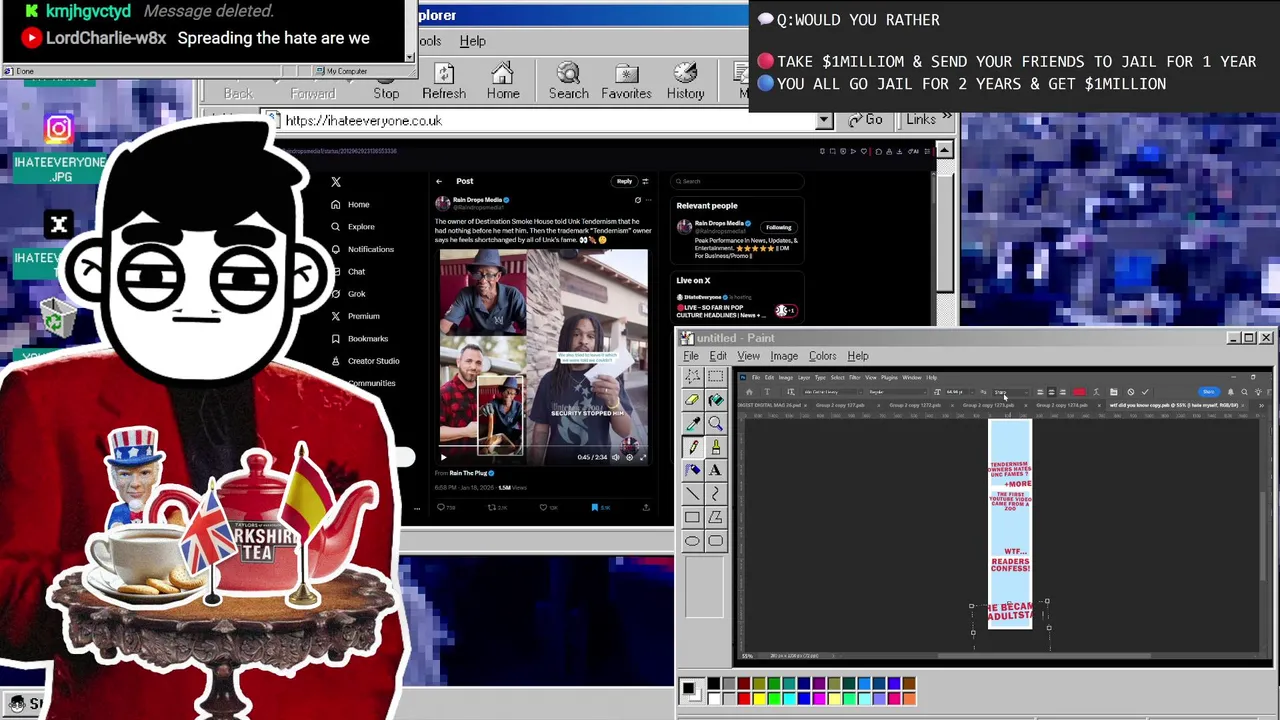The height and width of the screenshot is (720, 1280).
Task: Select the rectangular Select tool in Paint
Action: [x=716, y=376]
